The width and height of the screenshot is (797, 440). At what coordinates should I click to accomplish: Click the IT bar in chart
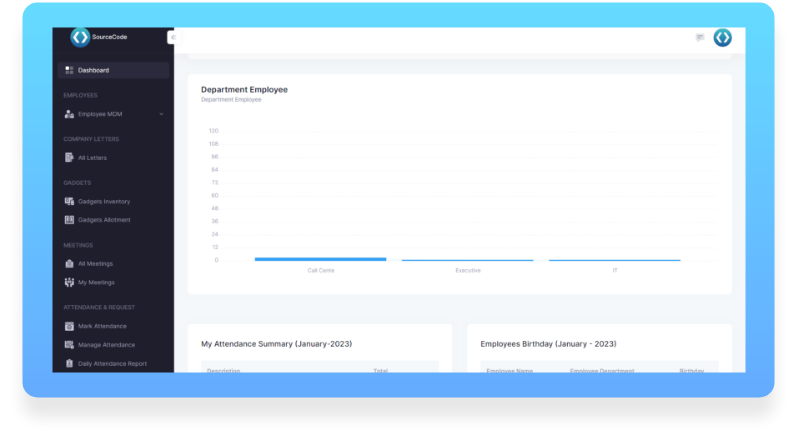coord(614,260)
